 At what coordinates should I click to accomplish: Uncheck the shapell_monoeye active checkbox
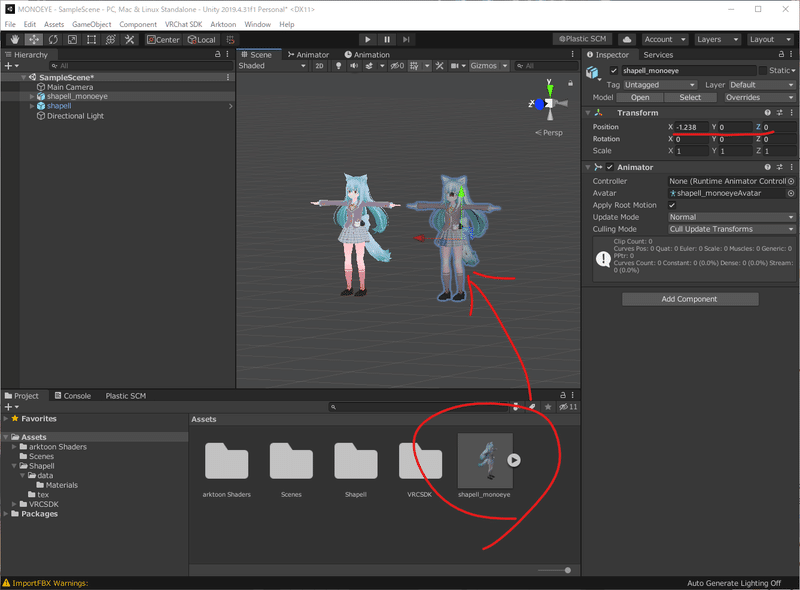614,70
